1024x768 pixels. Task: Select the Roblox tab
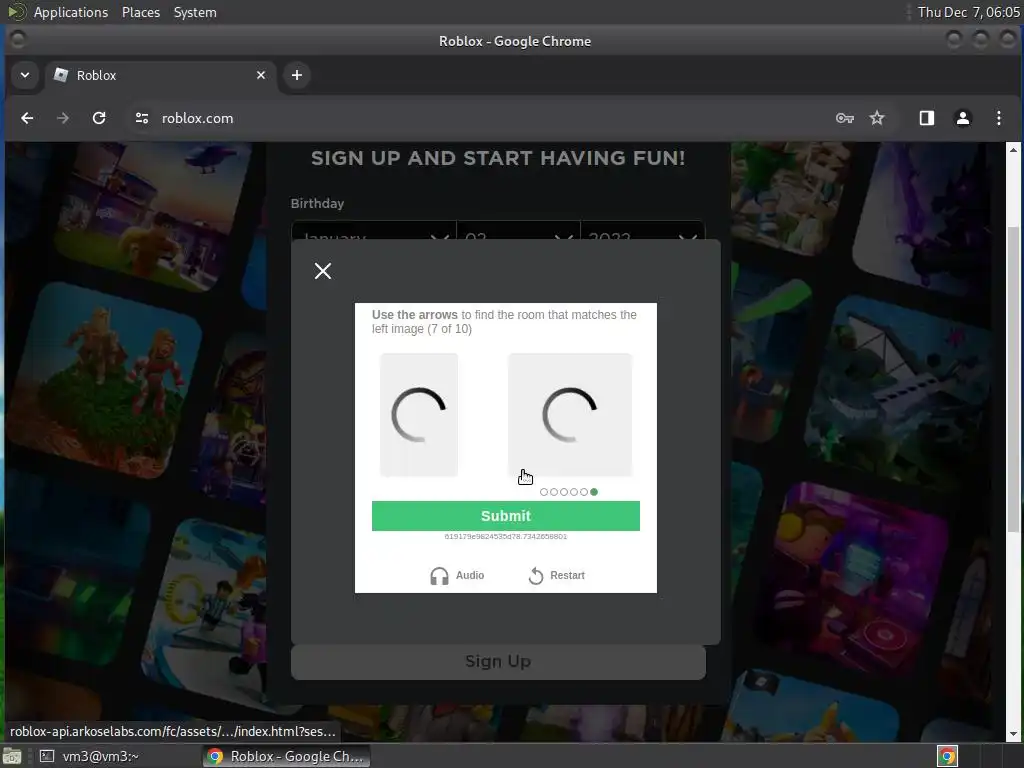pos(160,75)
